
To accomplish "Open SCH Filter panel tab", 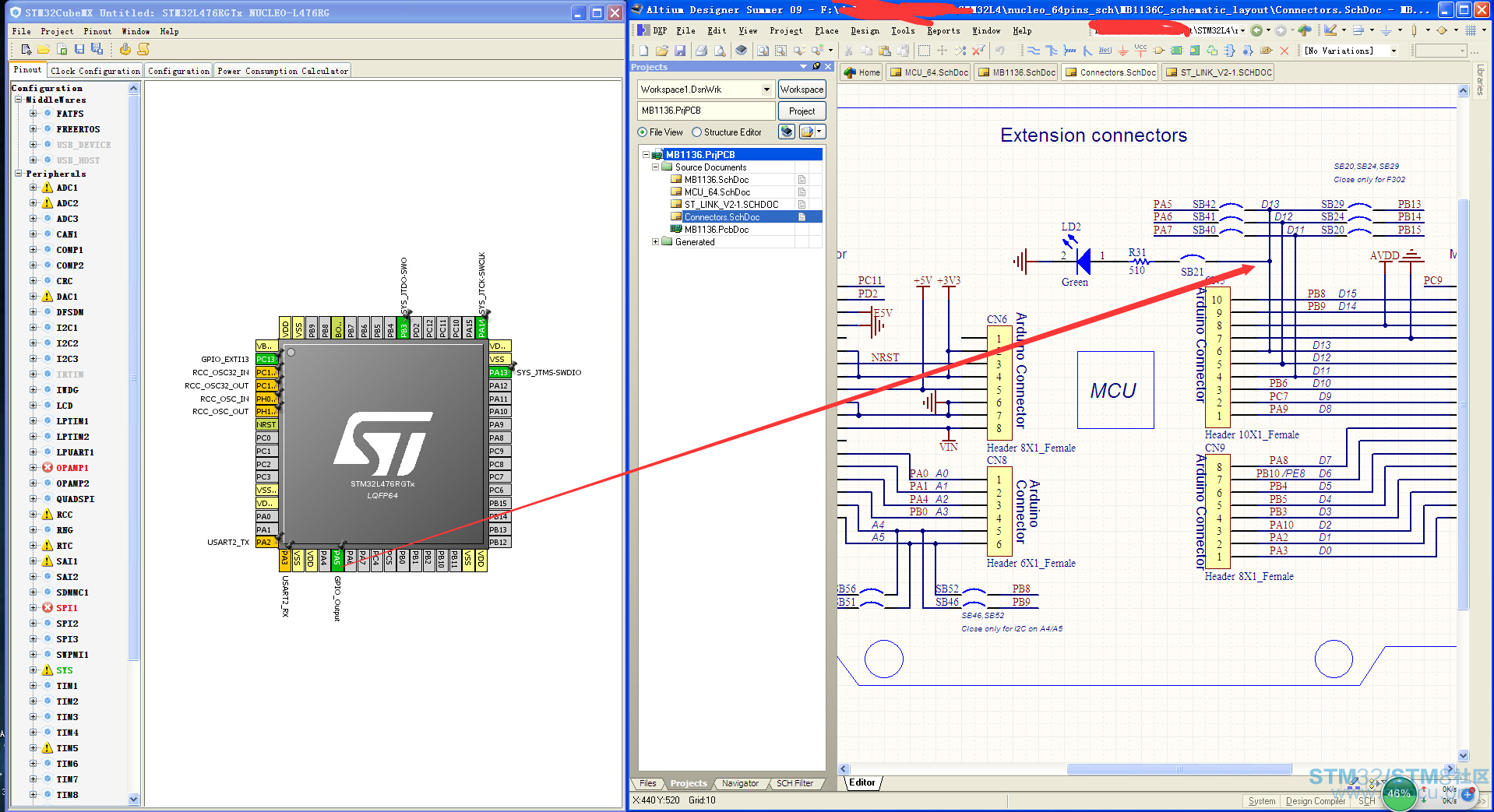I will 795,783.
